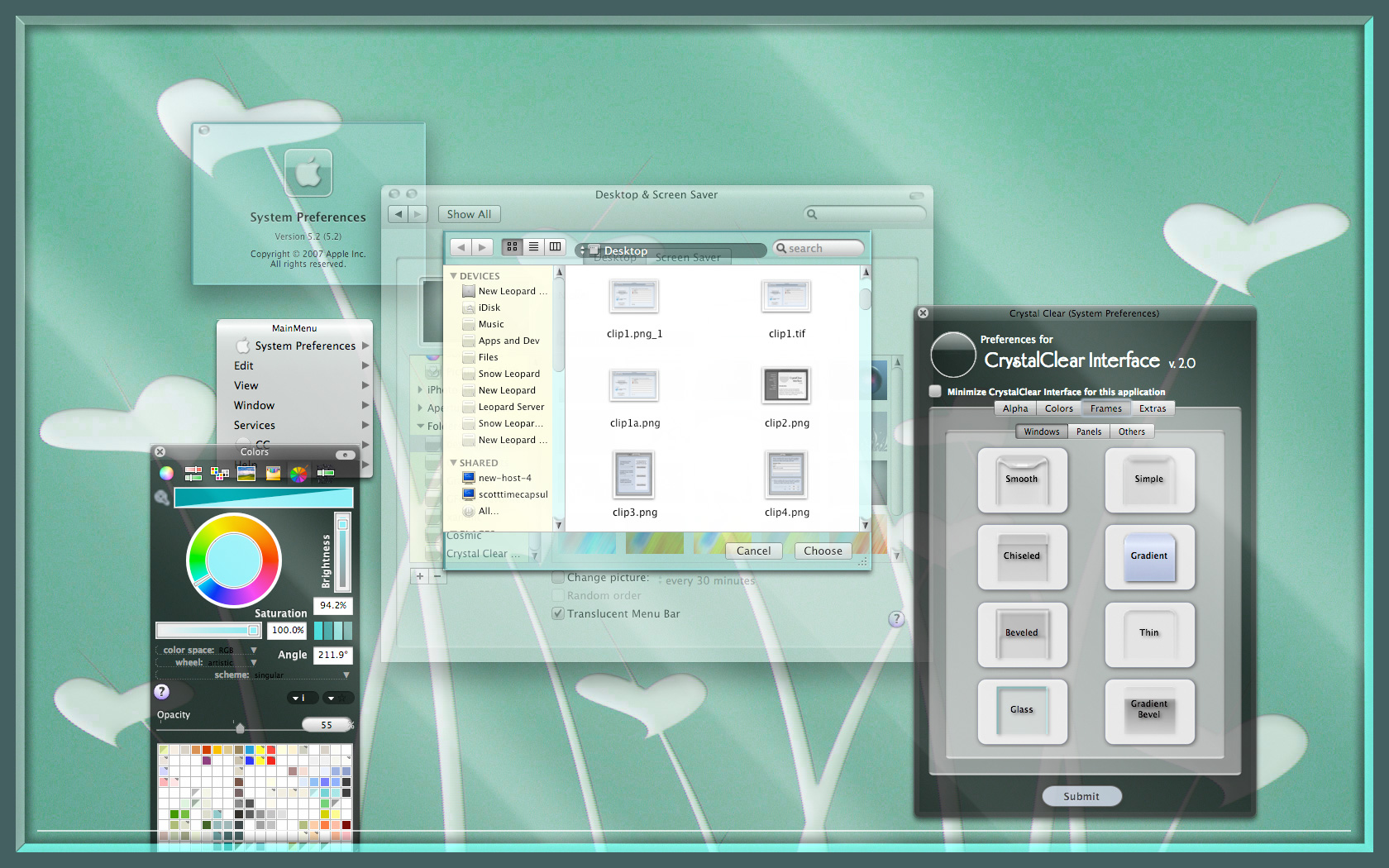Select the Panels sub-tab
The width and height of the screenshot is (1389, 868).
coord(1089,432)
